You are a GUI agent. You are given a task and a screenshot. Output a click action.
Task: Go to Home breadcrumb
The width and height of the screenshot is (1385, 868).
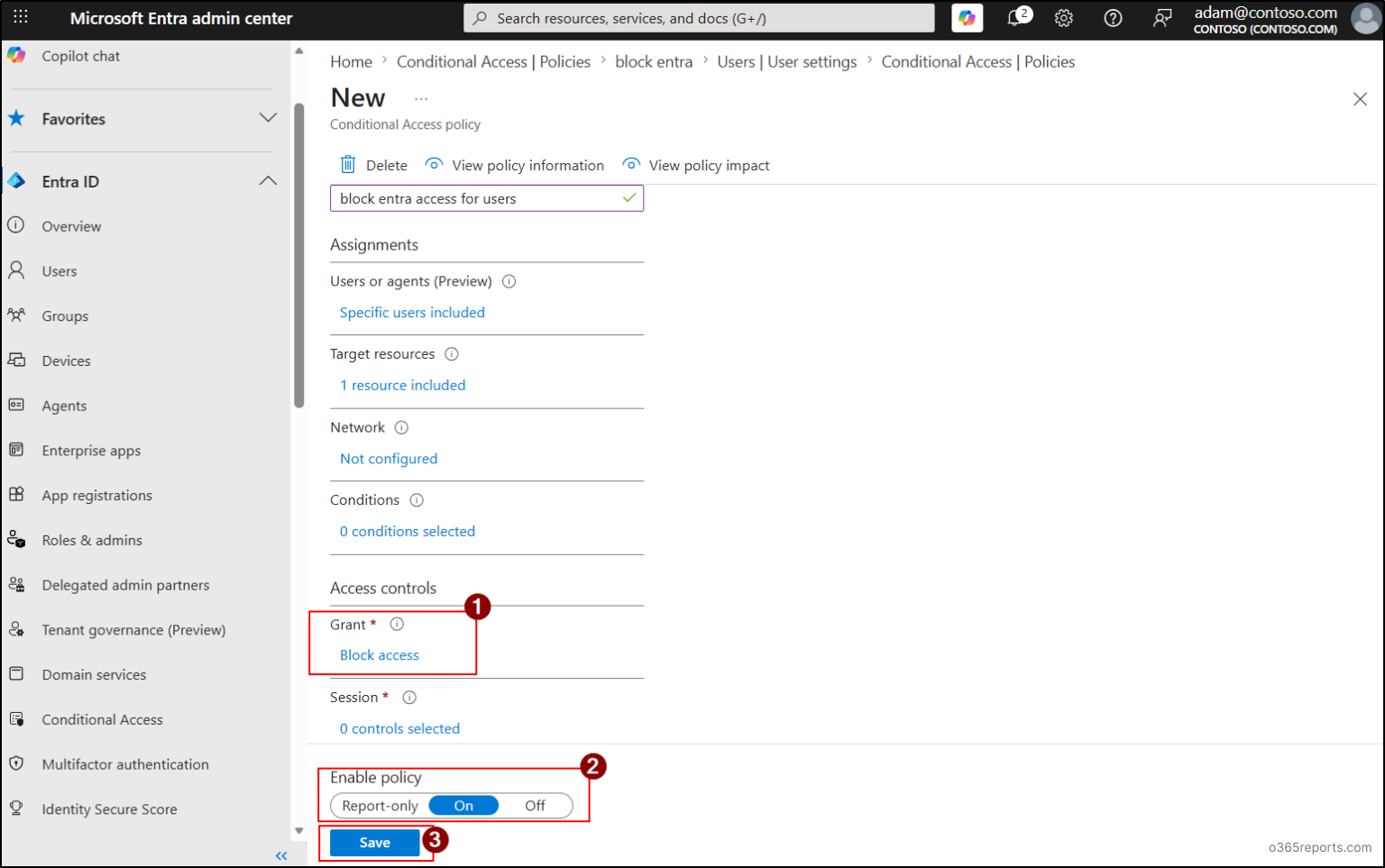pyautogui.click(x=351, y=61)
